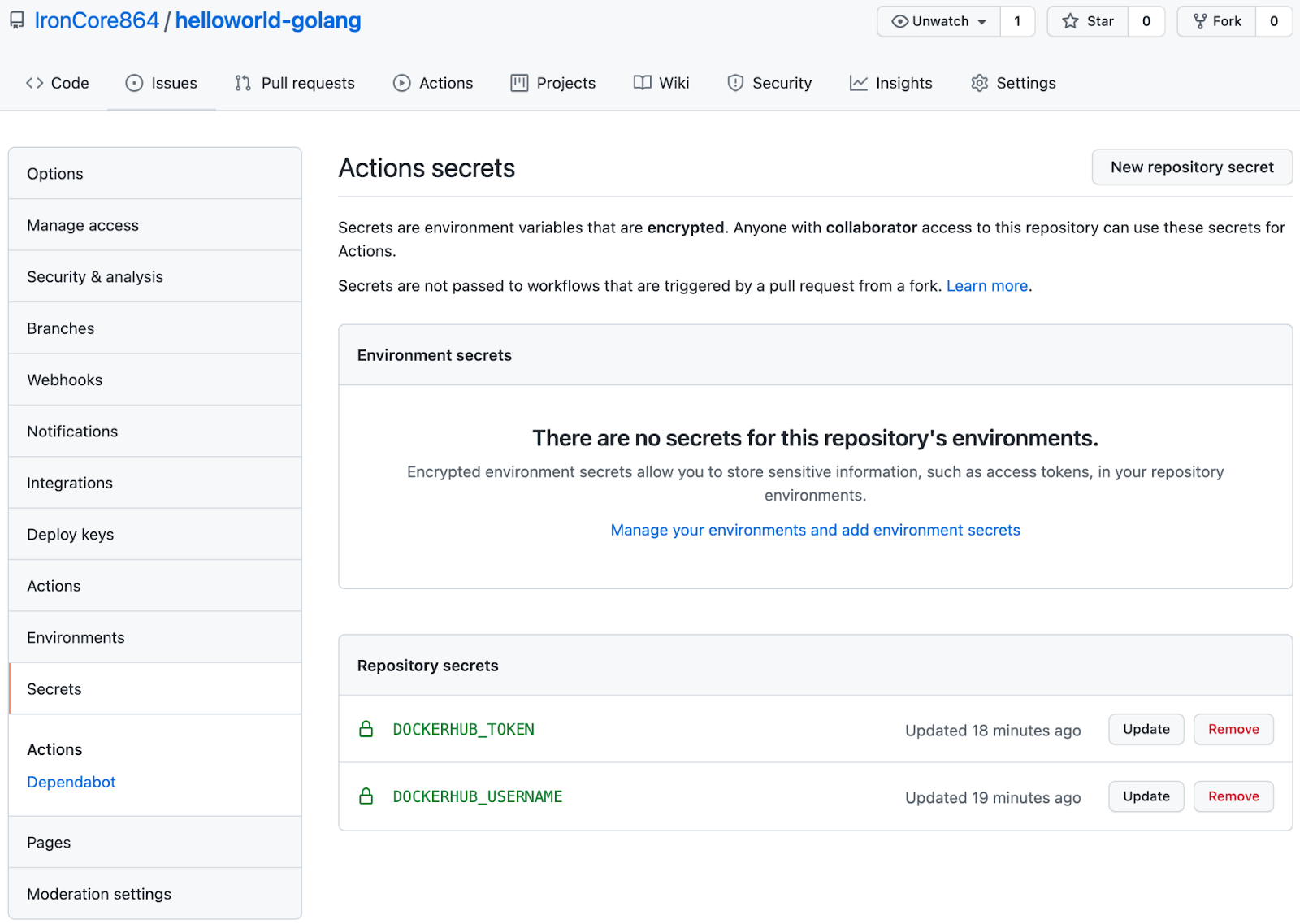Click the lock icon beside DOCKERHUB_TOKEN
Screen dimensions: 1300x924
[x=367, y=729]
